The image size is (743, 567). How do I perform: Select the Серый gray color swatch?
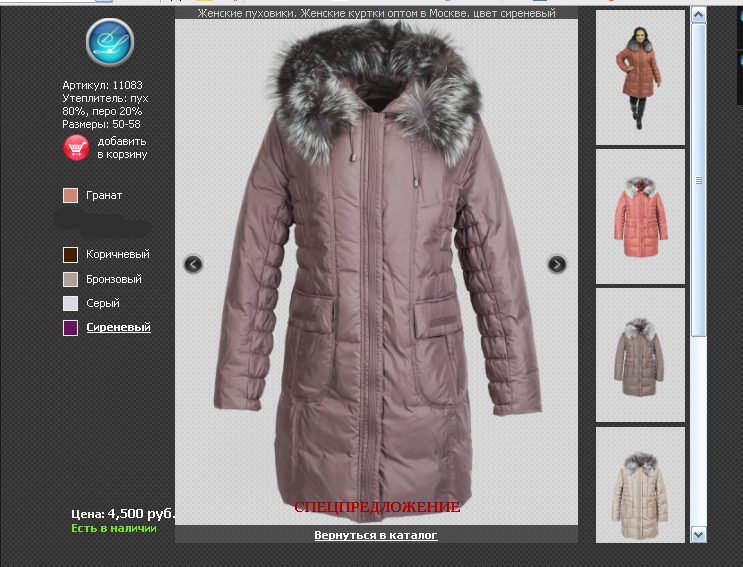(70, 303)
